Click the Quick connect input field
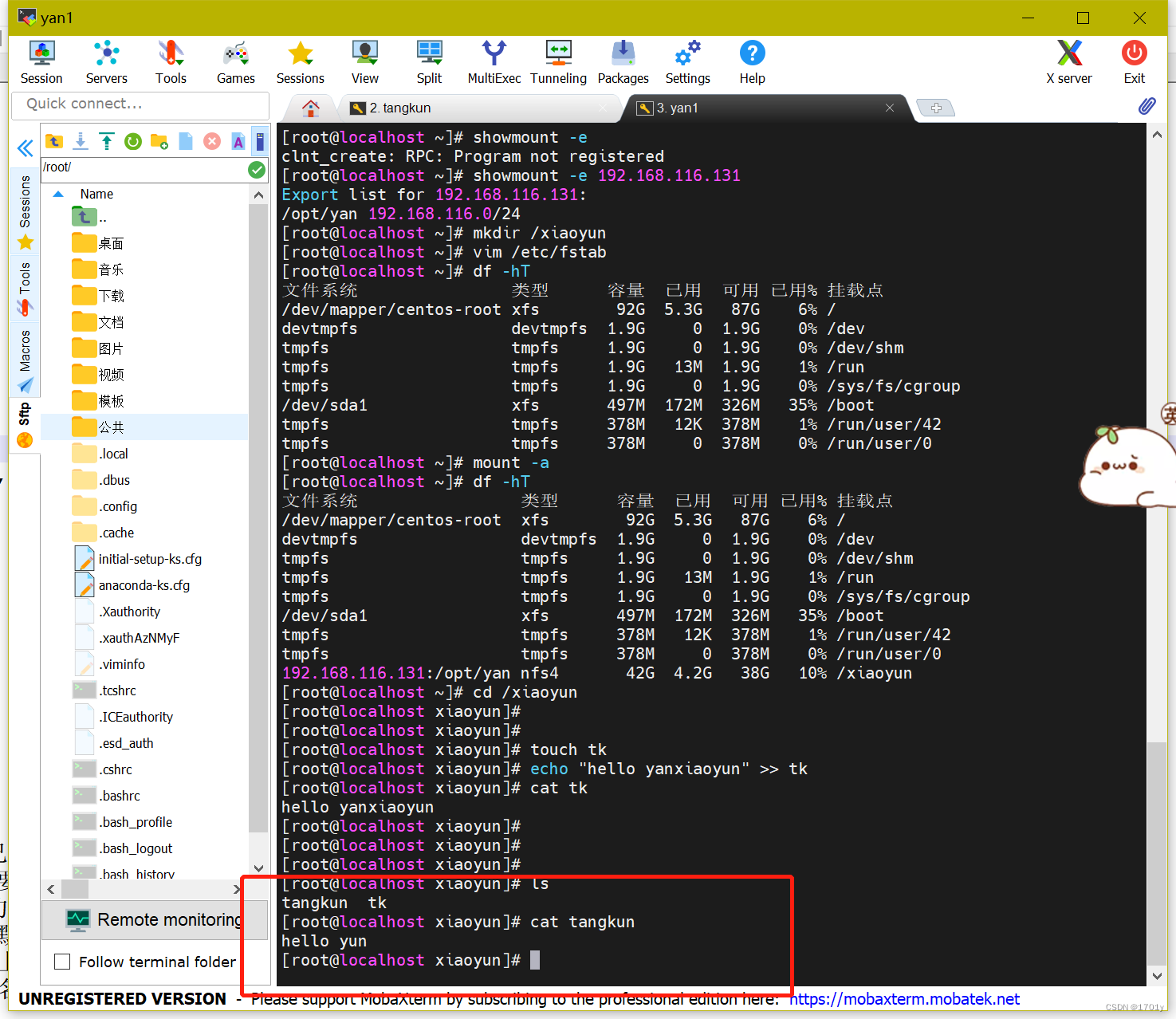 pos(140,104)
